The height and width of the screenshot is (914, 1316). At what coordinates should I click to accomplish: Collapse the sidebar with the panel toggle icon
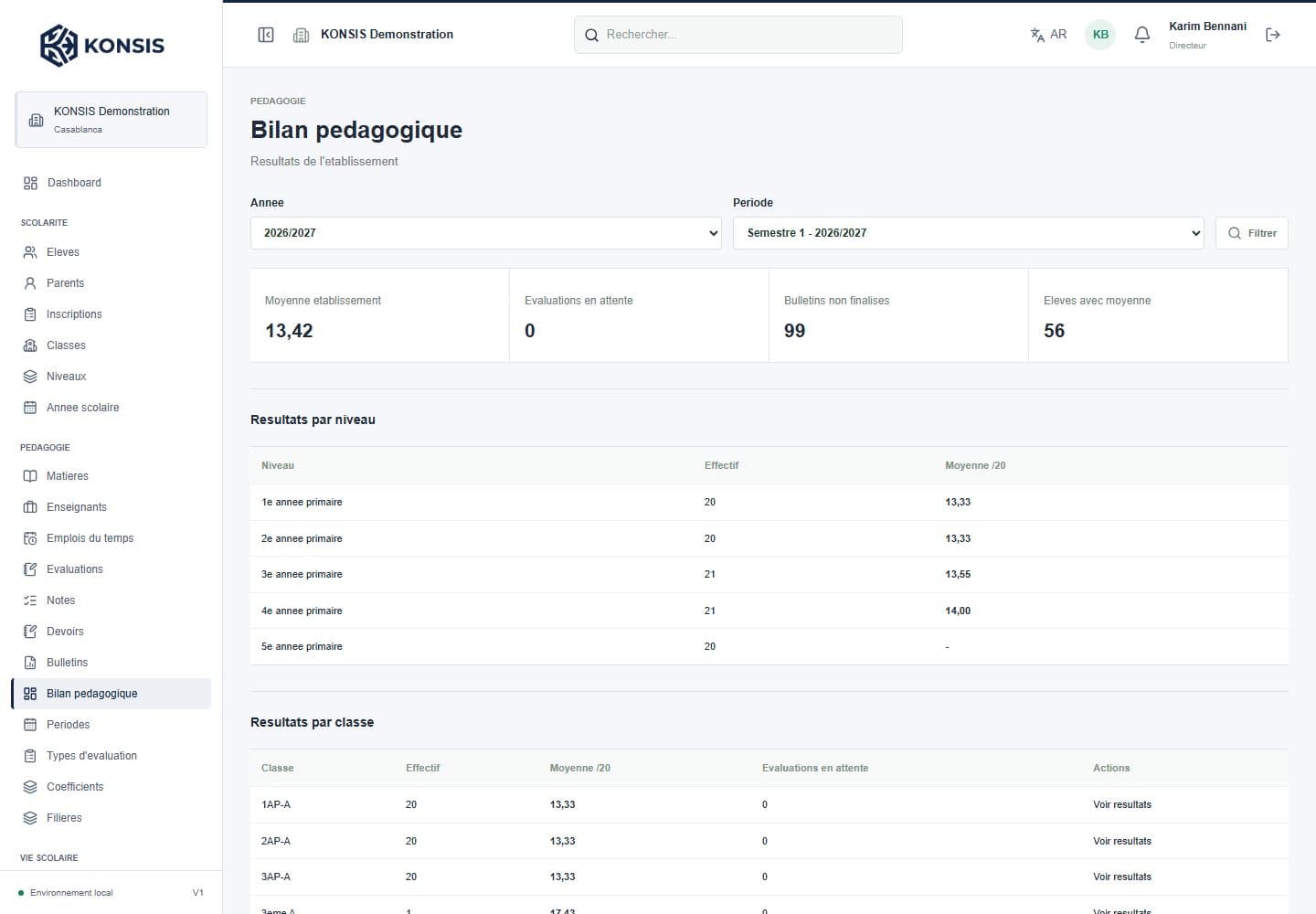[x=266, y=35]
